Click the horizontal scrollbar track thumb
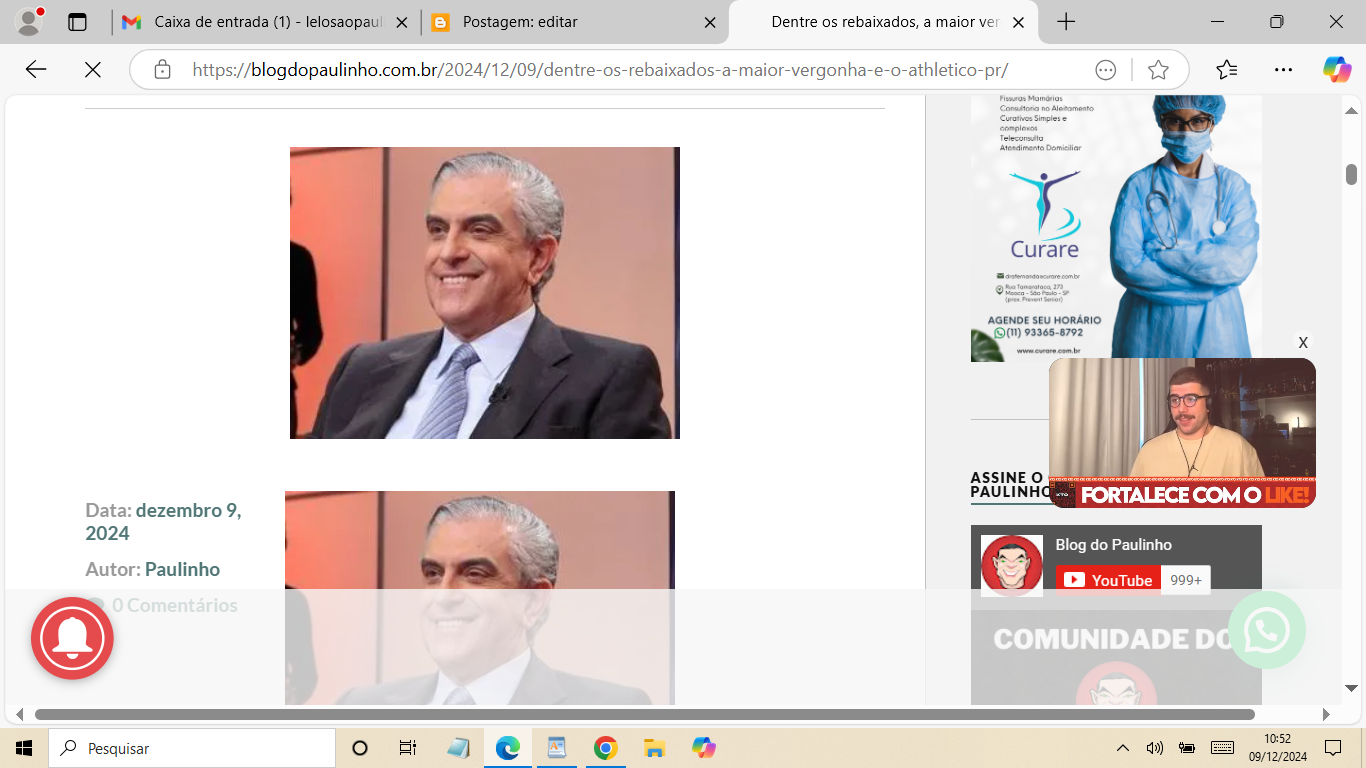Screen dimensions: 1366x768 [645, 714]
